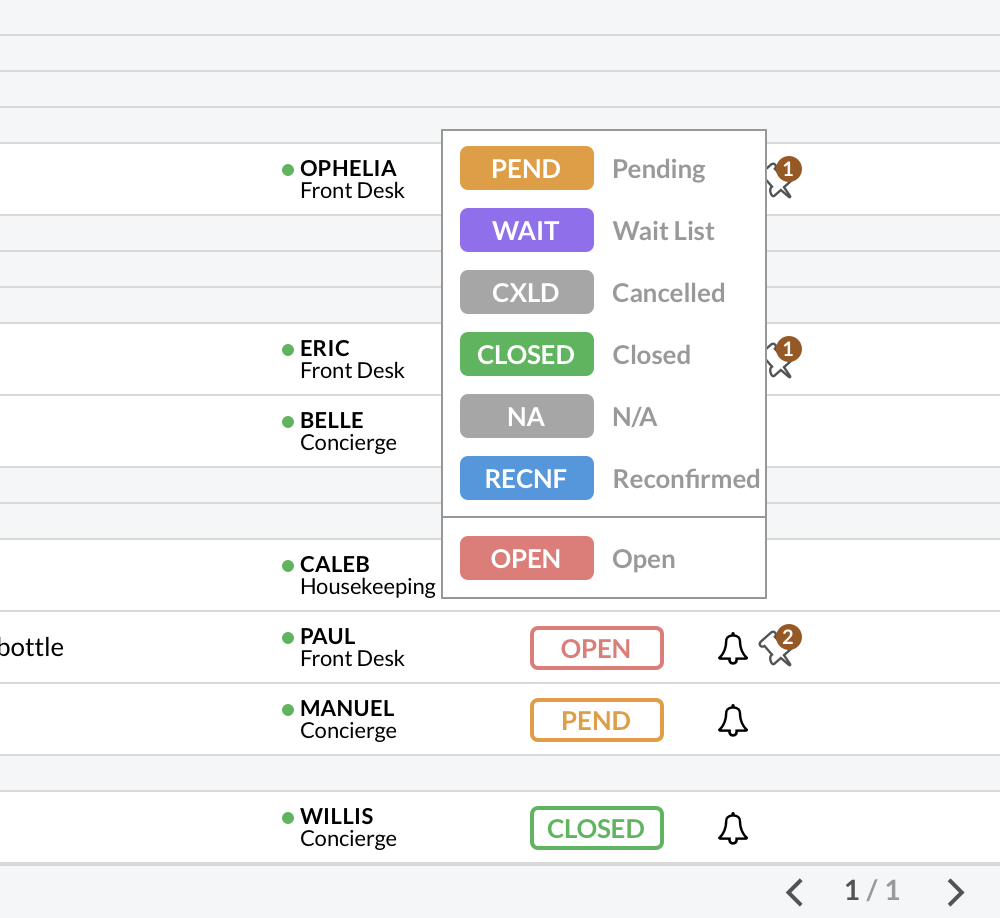Go to the next page arrow
This screenshot has height=918, width=1000.
(956, 891)
